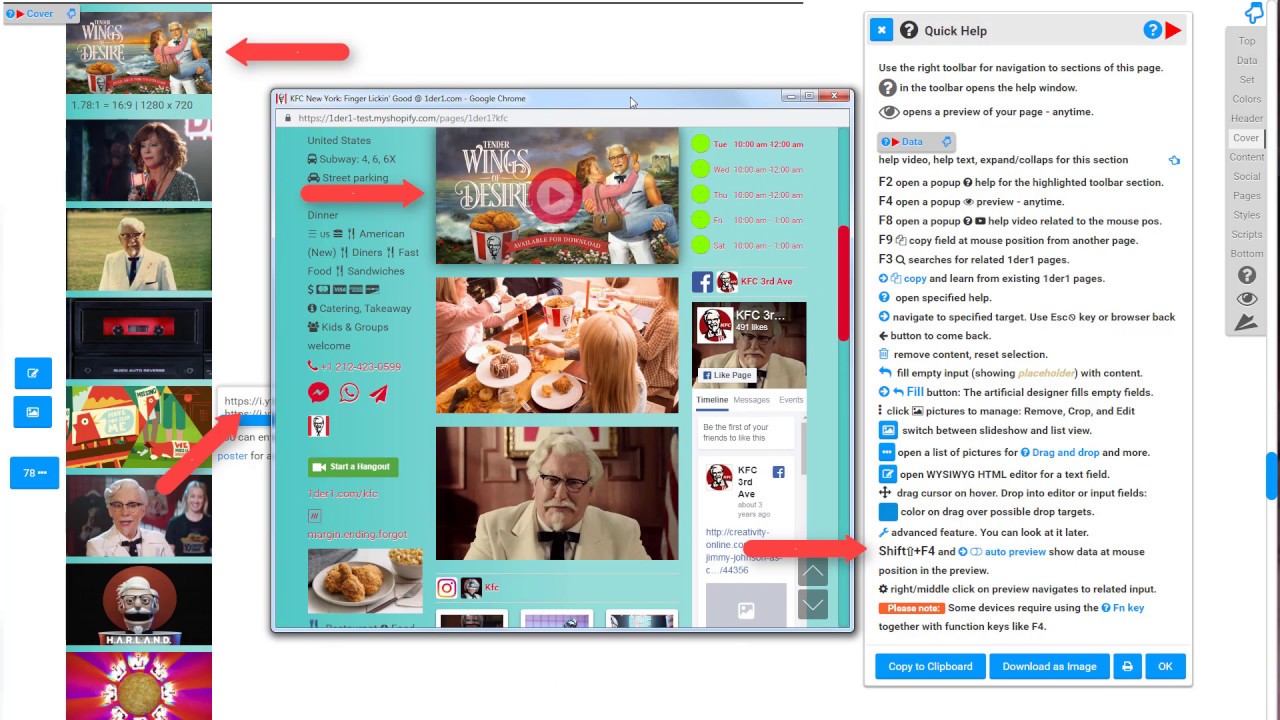Screen dimensions: 1280x720
Task: Click the pin icon in the Cover header
Action: (x=71, y=14)
